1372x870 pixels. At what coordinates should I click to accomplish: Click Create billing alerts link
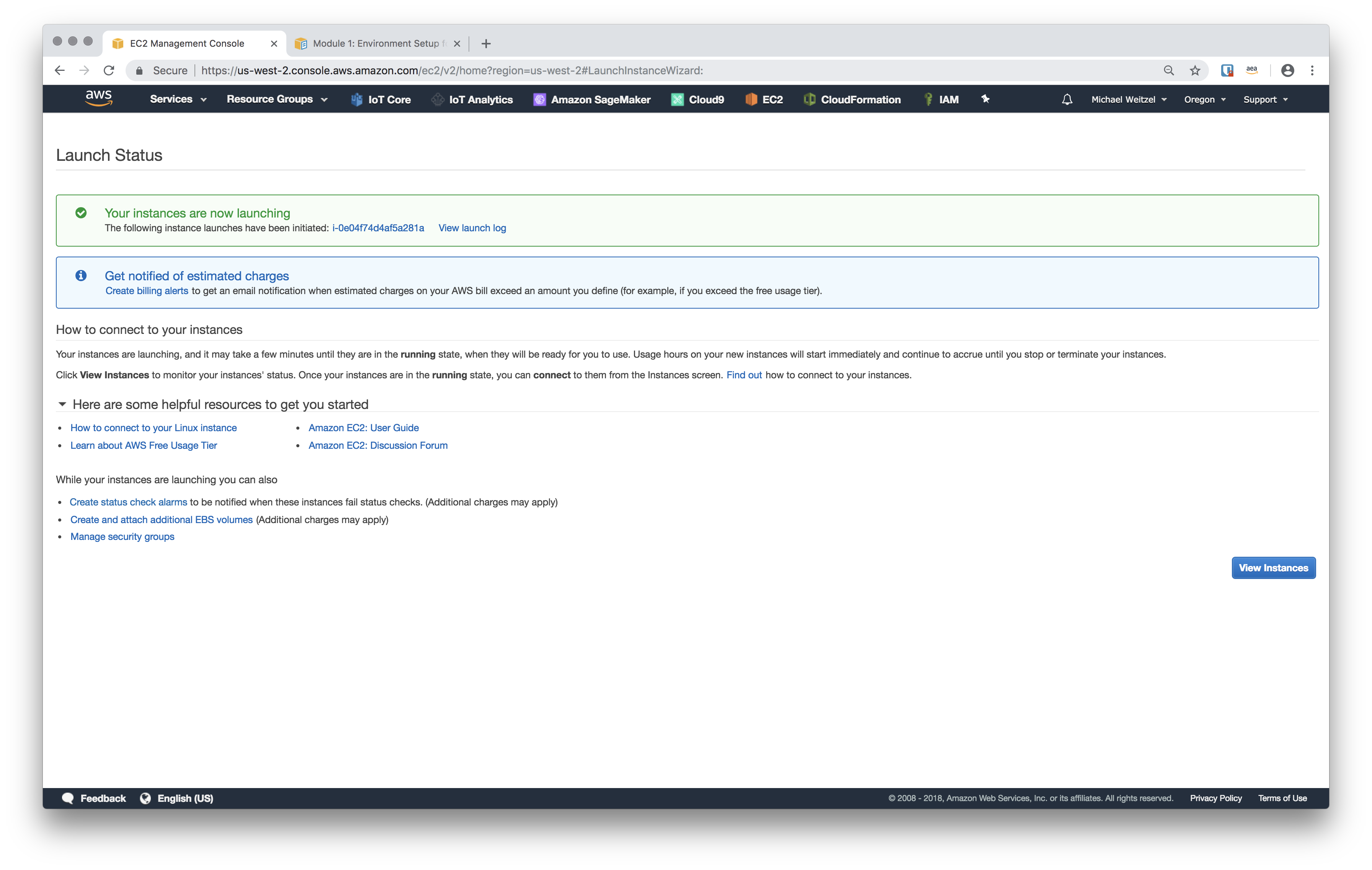[x=147, y=291]
